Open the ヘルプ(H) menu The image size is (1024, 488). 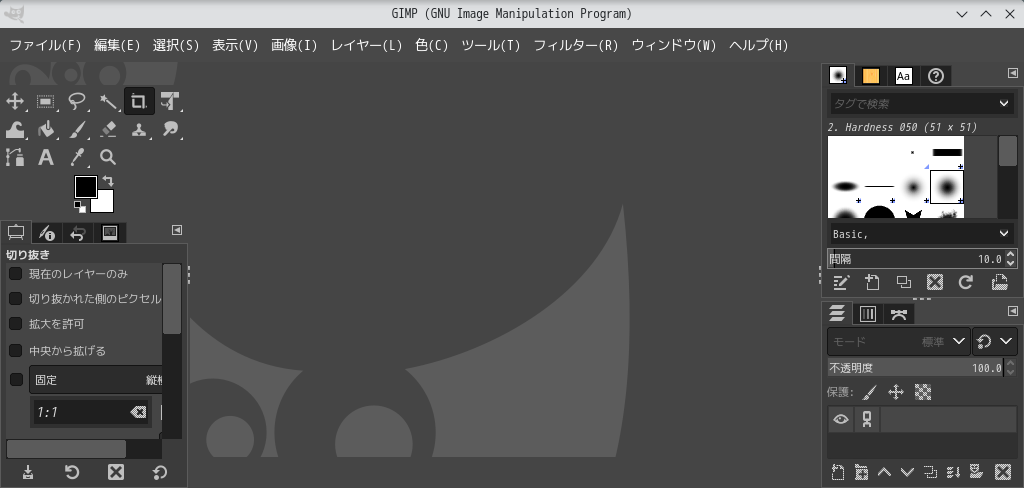point(758,45)
